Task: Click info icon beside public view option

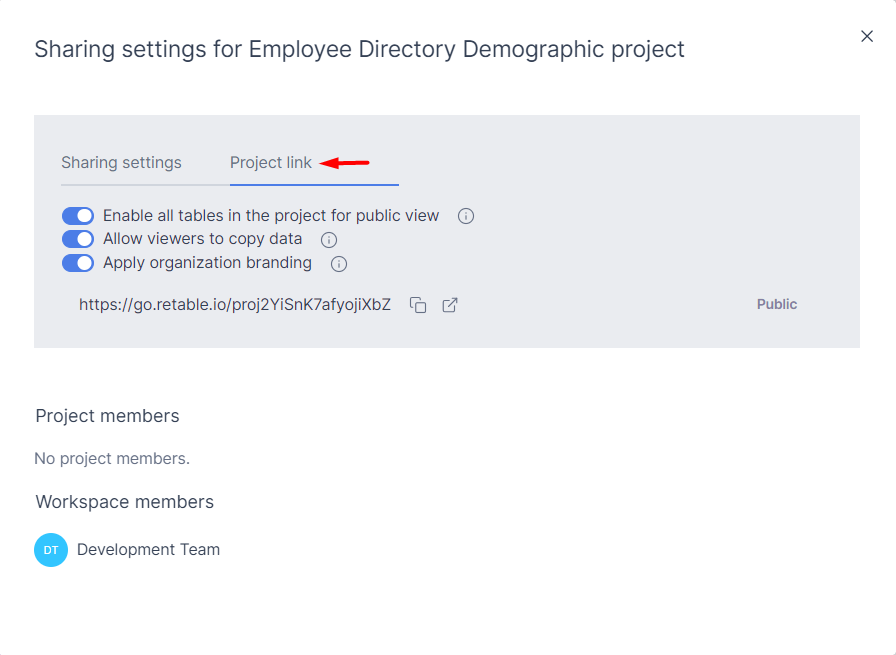Action: point(466,216)
